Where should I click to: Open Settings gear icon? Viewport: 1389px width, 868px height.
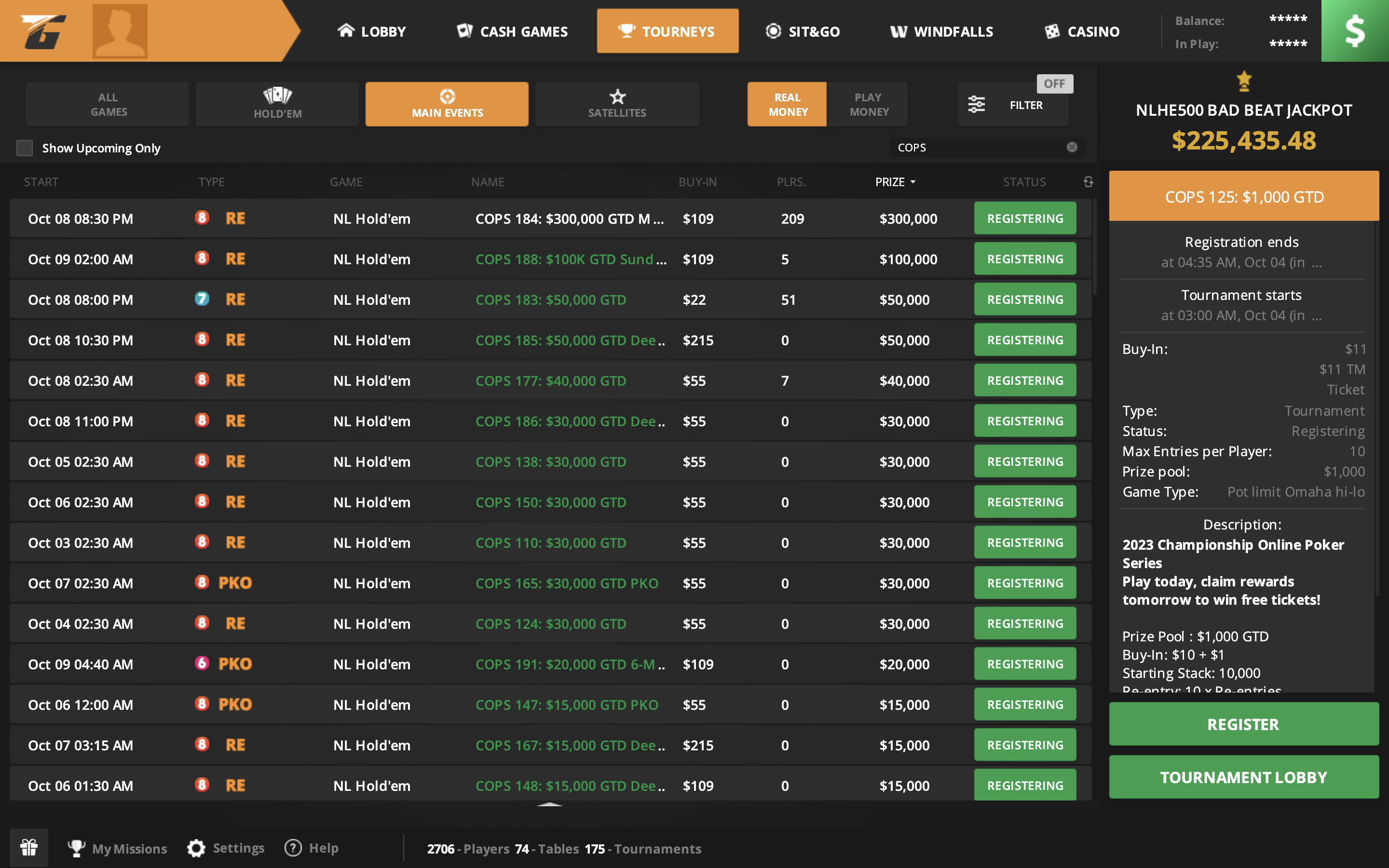point(196,848)
